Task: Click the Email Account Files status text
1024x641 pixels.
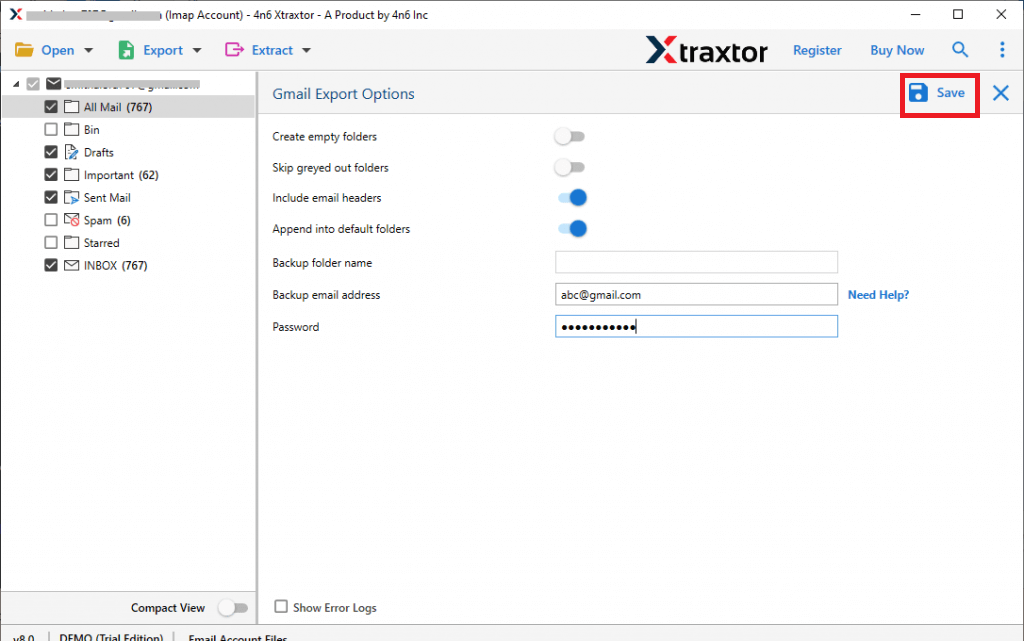Action: [238, 636]
